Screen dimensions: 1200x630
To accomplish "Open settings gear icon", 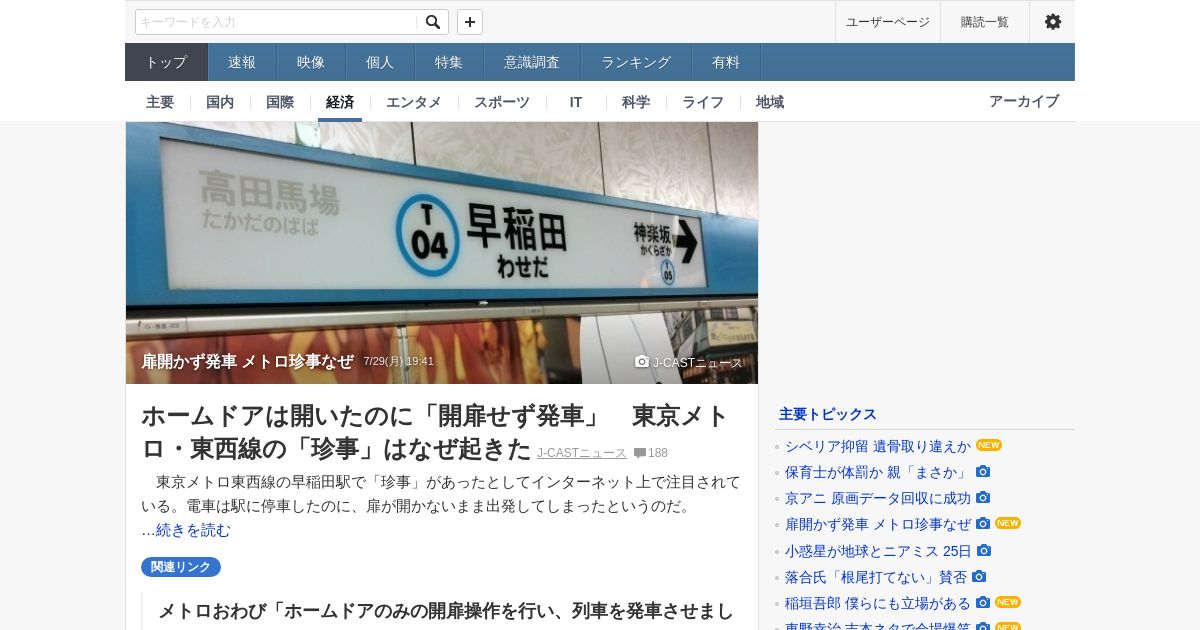I will [x=1053, y=22].
